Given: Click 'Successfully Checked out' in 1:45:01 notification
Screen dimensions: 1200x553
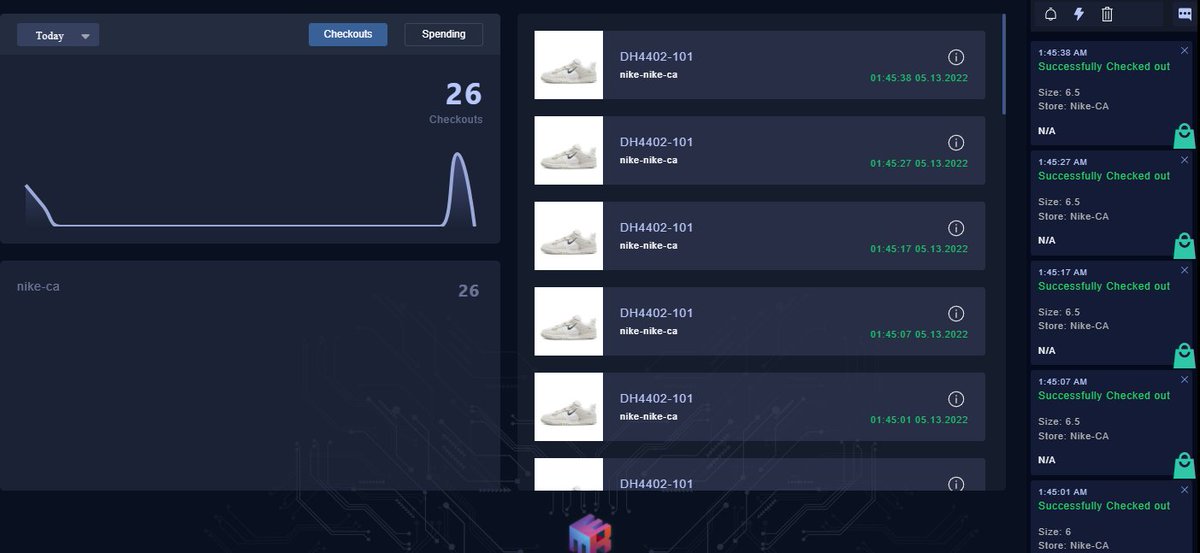Looking at the screenshot, I should tap(1104, 506).
